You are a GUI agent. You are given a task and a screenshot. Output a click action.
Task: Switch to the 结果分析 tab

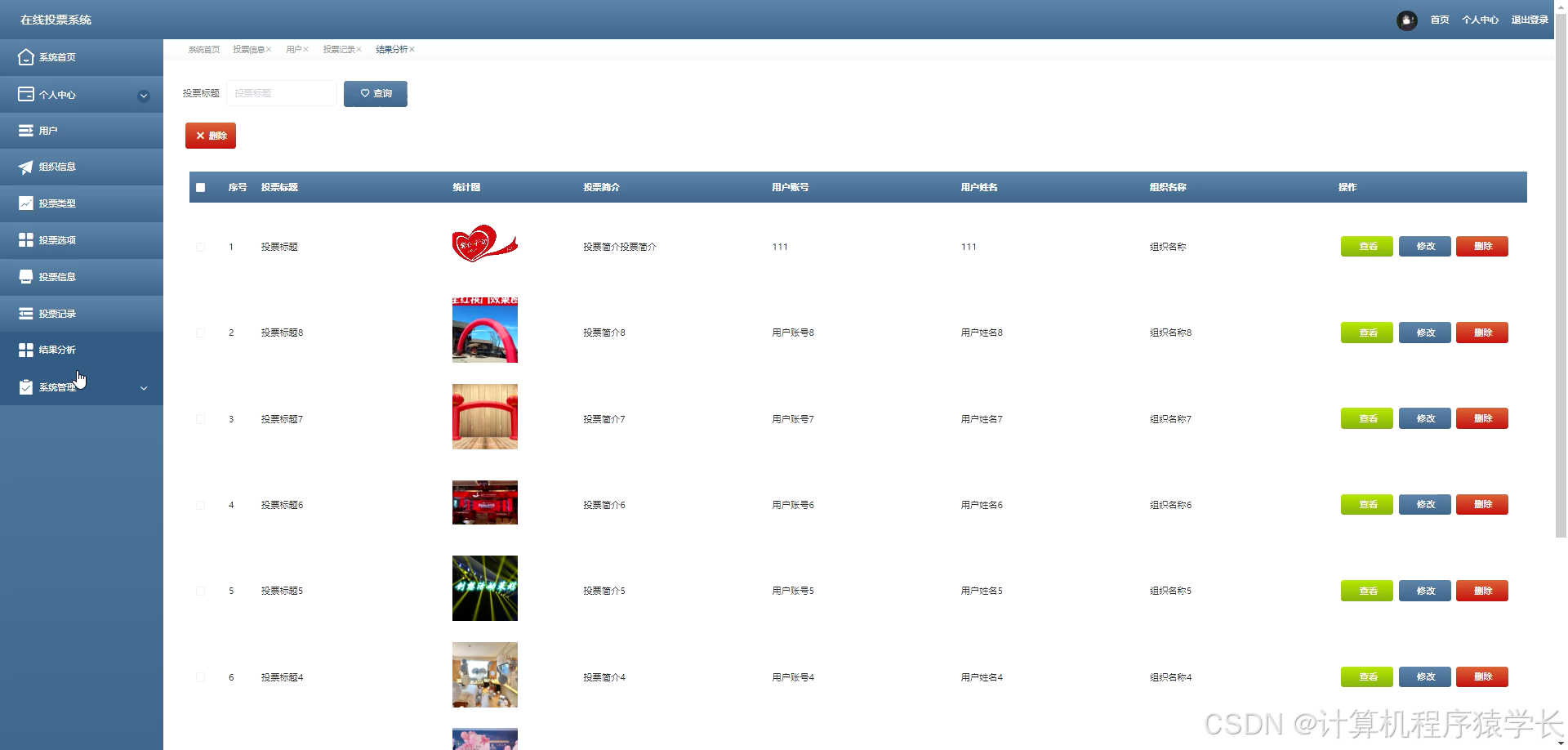click(391, 50)
